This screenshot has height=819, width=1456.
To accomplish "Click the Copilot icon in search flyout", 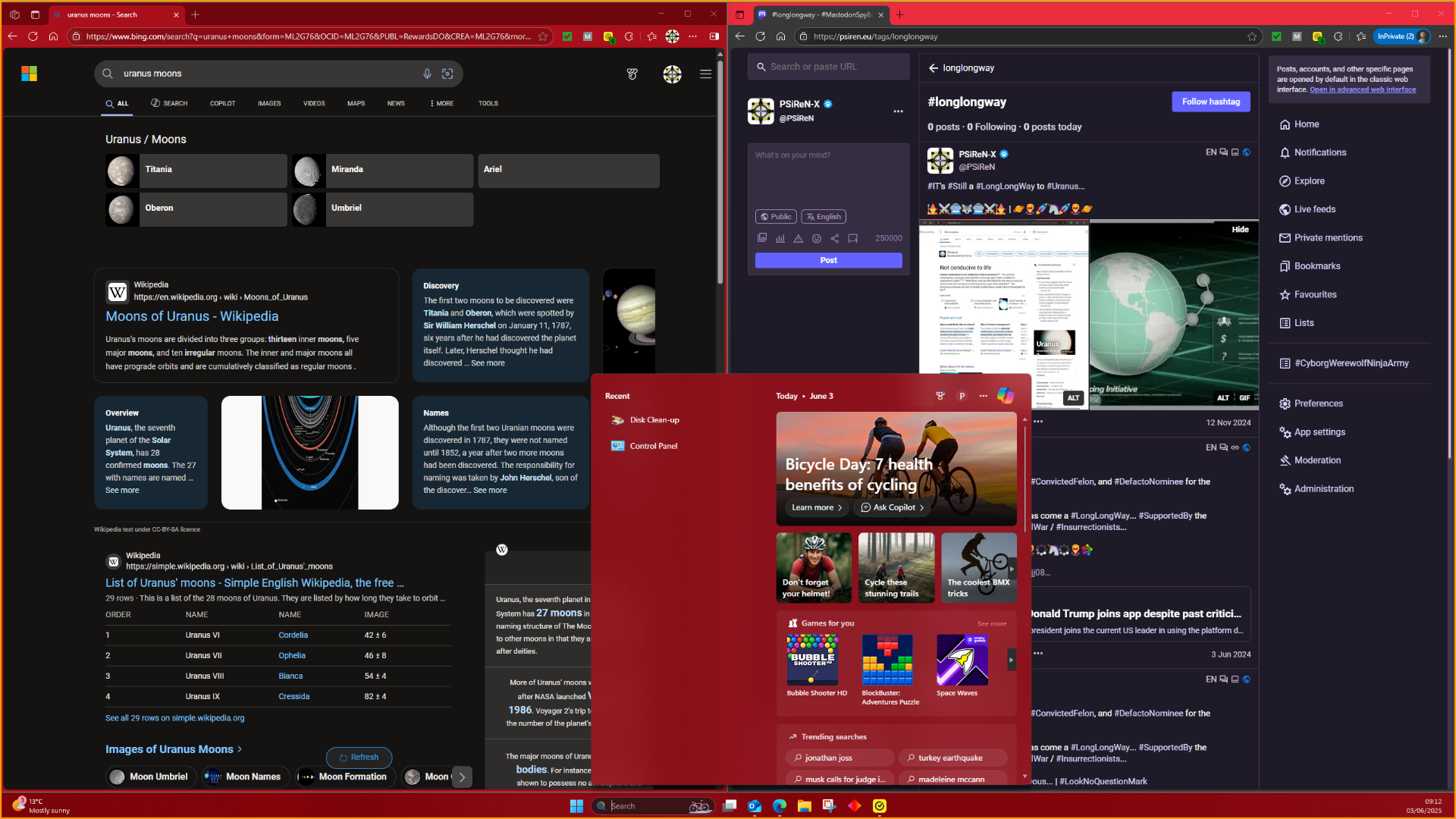I will point(1006,396).
